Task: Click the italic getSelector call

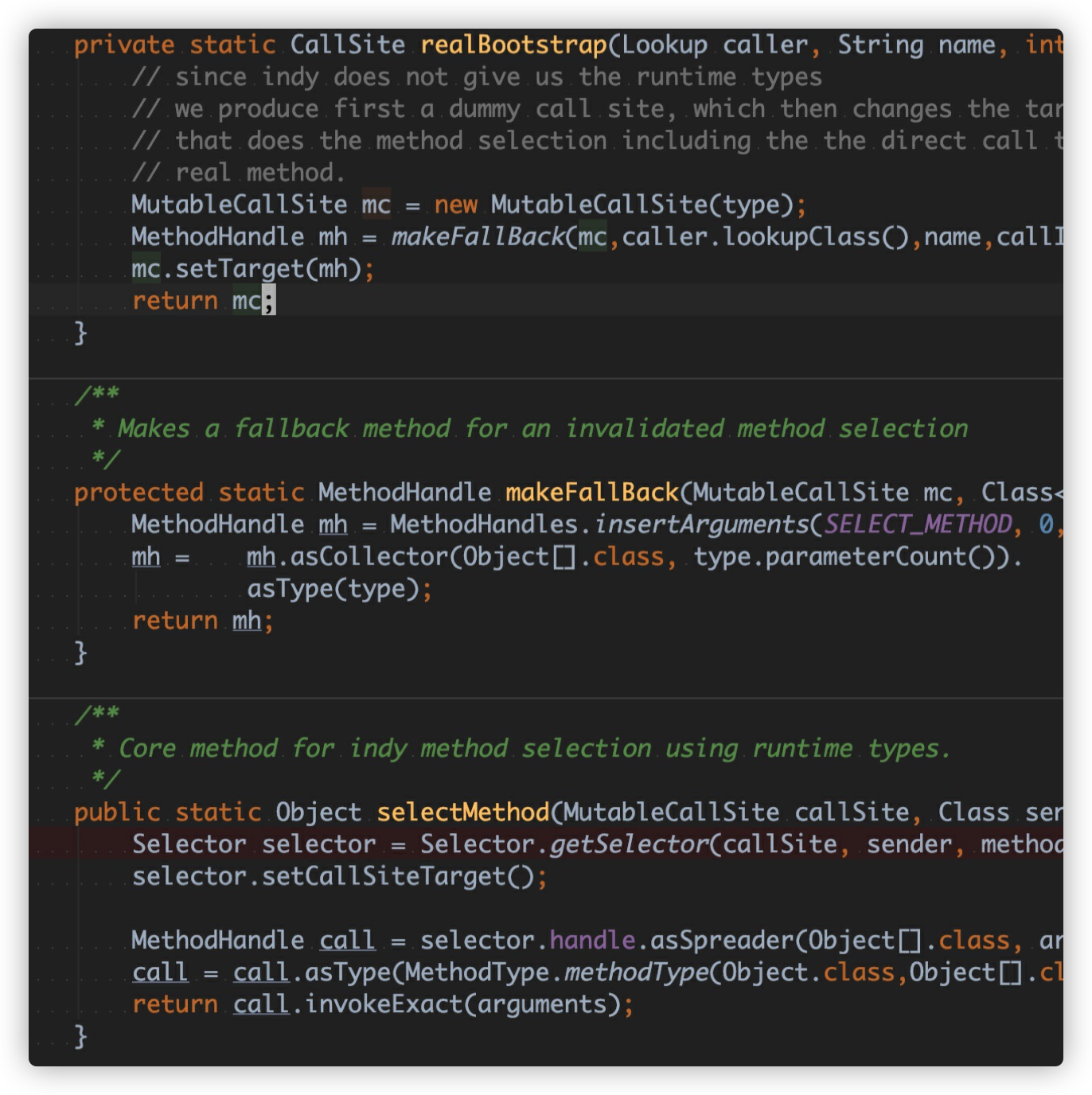Action: coord(629,844)
